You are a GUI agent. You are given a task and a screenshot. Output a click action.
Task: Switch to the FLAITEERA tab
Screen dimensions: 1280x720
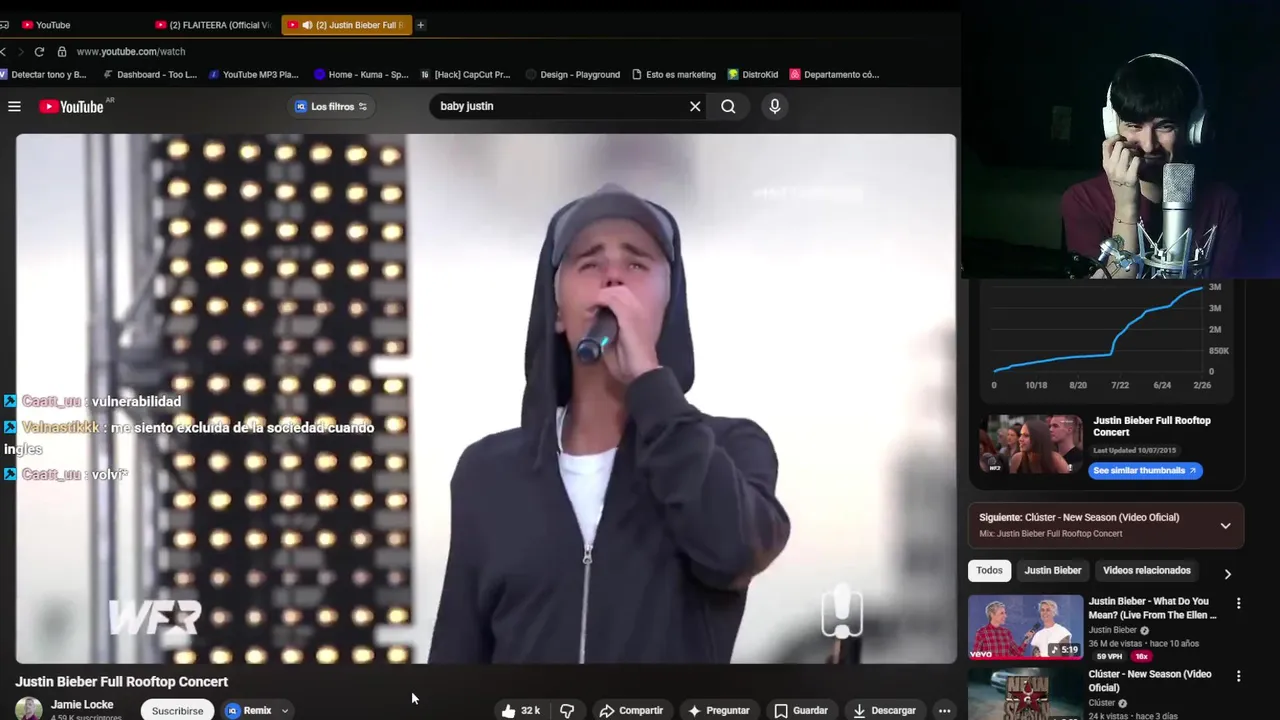[213, 25]
